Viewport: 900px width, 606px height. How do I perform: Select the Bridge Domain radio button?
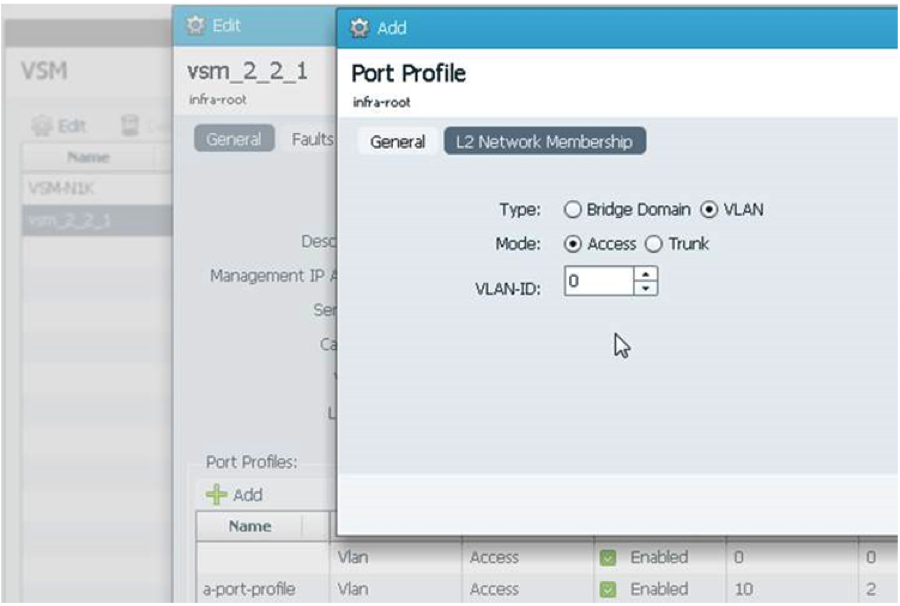click(x=572, y=209)
